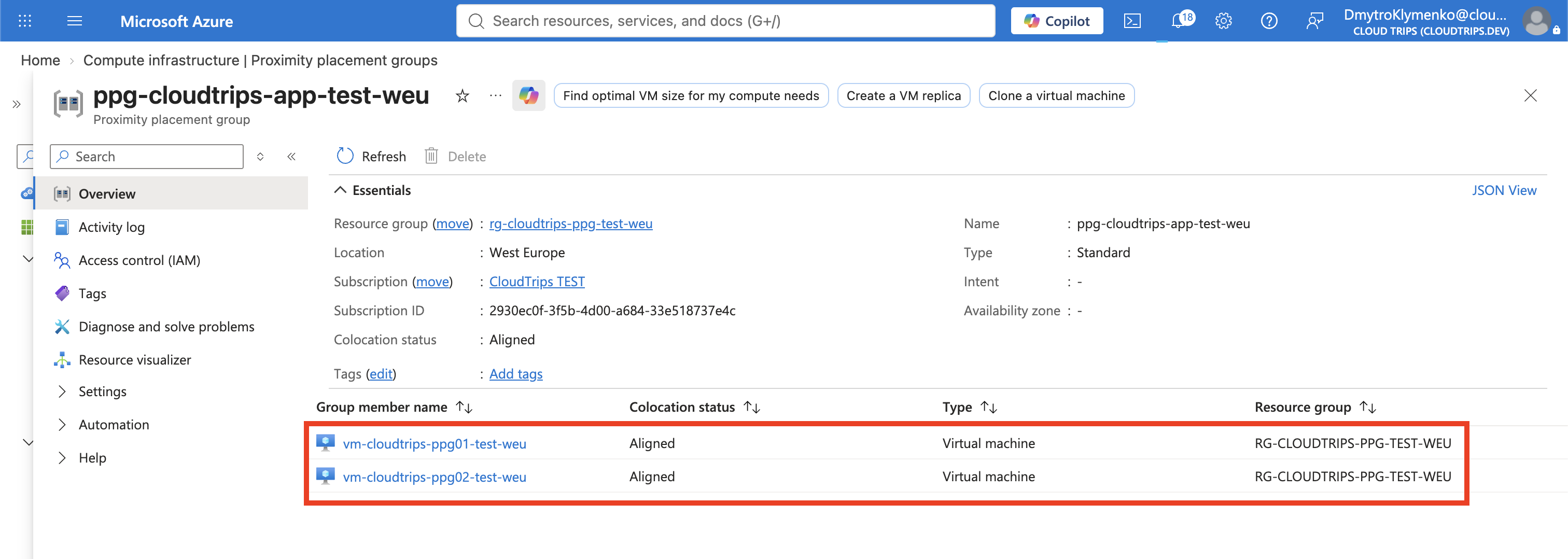The height and width of the screenshot is (559, 1568).
Task: Focus the global search resources box
Action: click(x=725, y=21)
